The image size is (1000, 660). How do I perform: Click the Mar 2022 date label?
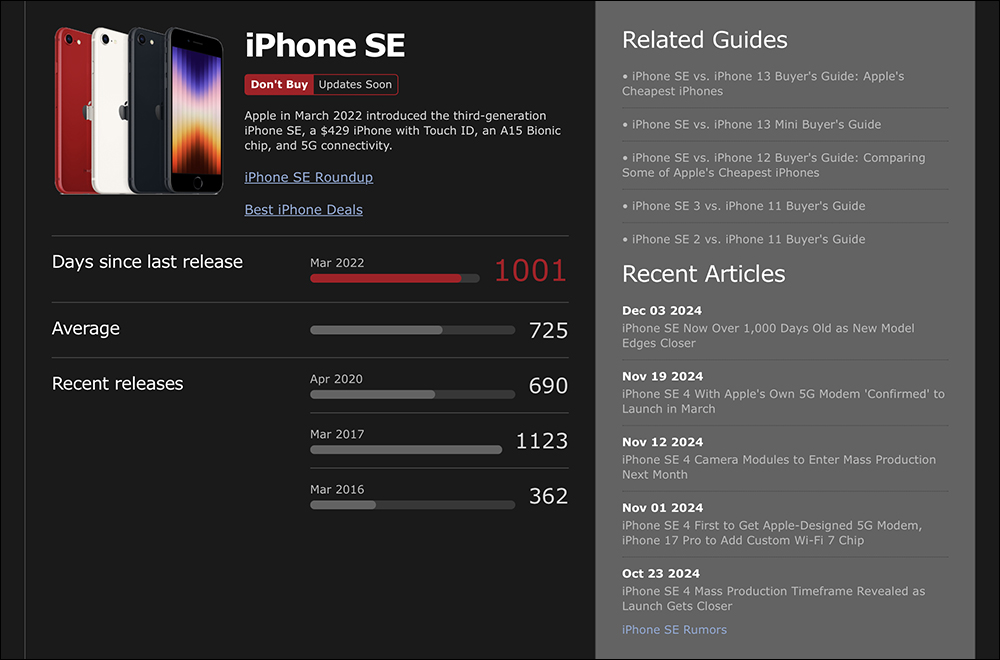337,263
